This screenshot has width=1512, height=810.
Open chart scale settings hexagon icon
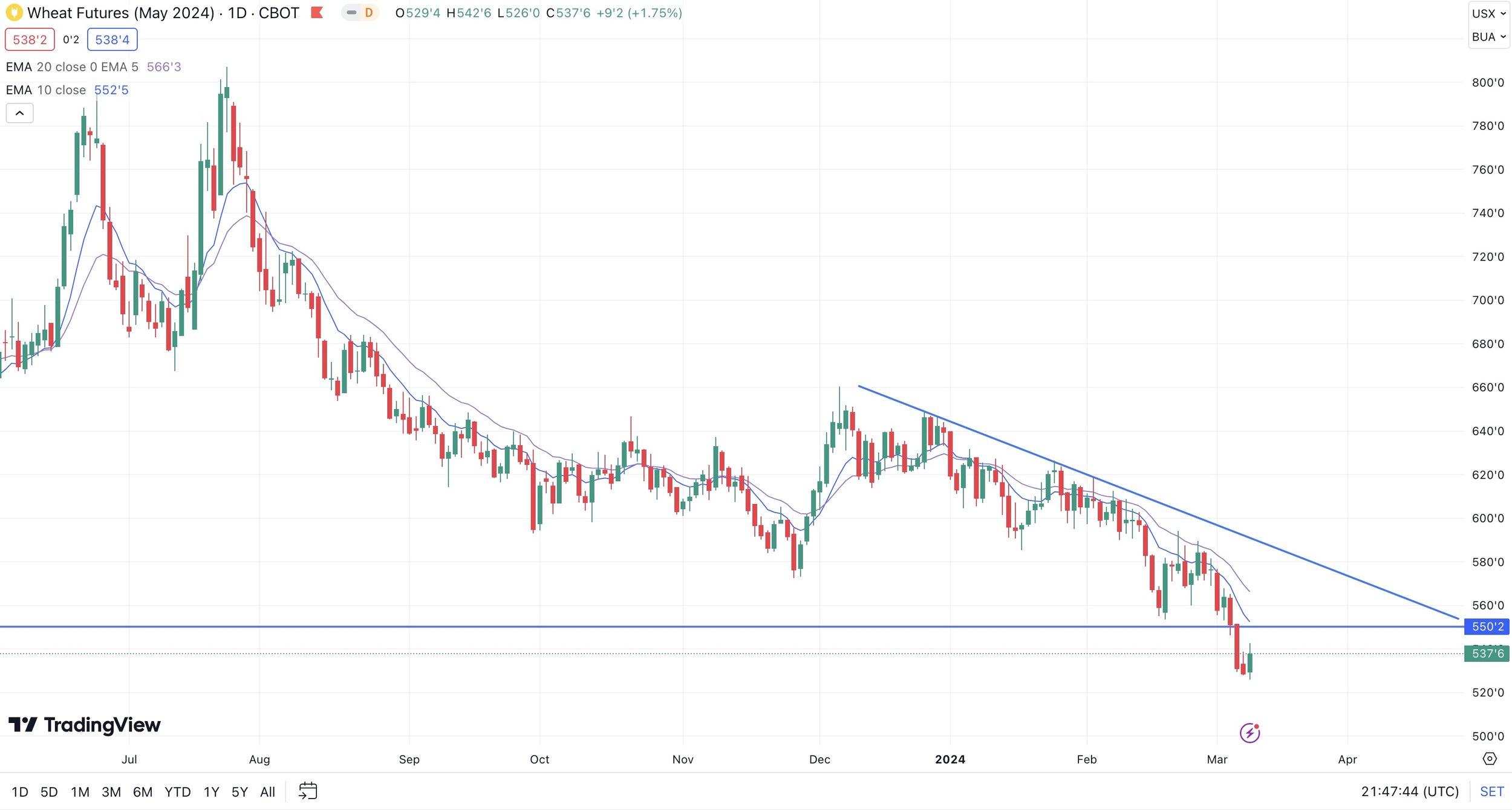[1490, 759]
